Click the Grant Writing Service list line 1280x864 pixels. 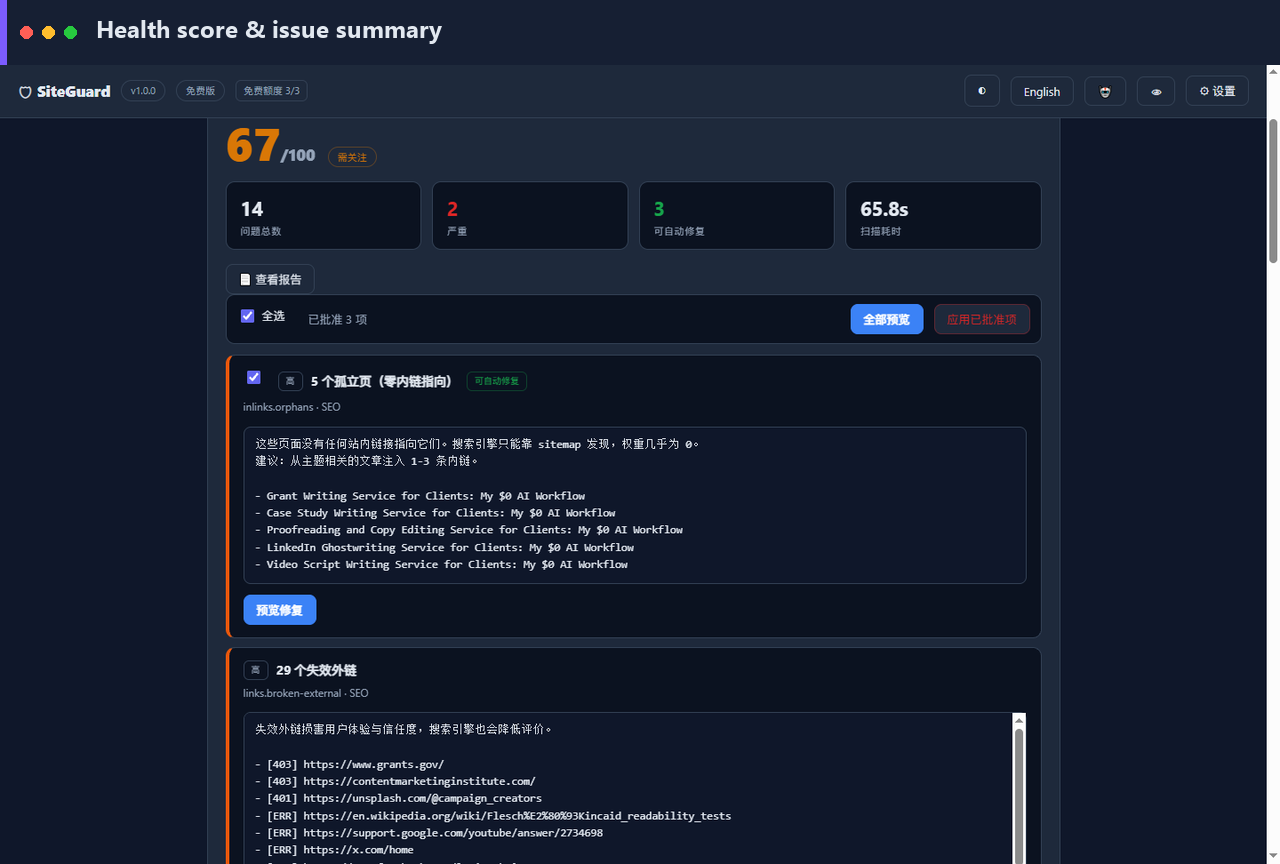coord(420,496)
